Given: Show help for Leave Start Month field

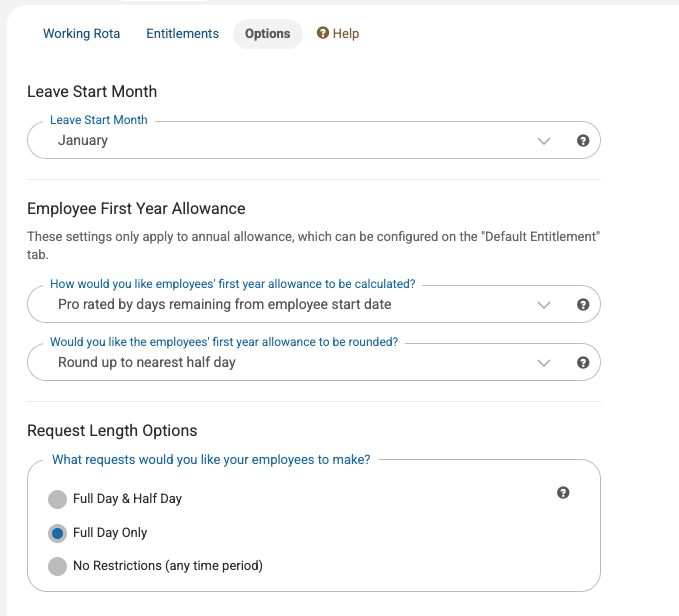Looking at the screenshot, I should tap(583, 140).
